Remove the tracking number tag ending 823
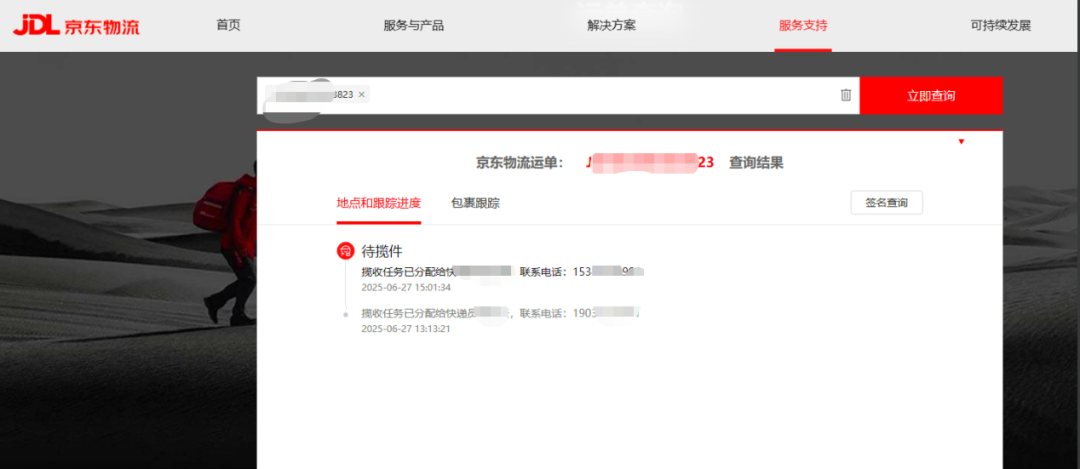Image resolution: width=1080 pixels, height=469 pixels. 362,94
